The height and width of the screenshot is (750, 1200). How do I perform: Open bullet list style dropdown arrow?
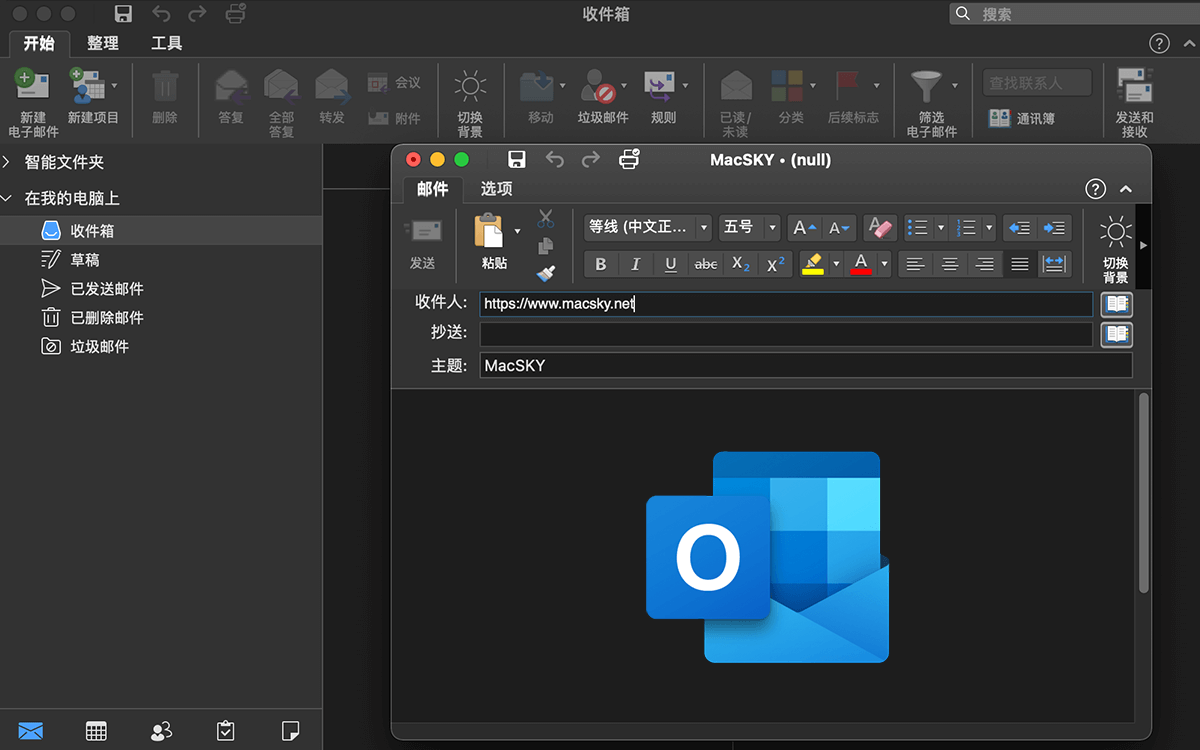[x=940, y=228]
